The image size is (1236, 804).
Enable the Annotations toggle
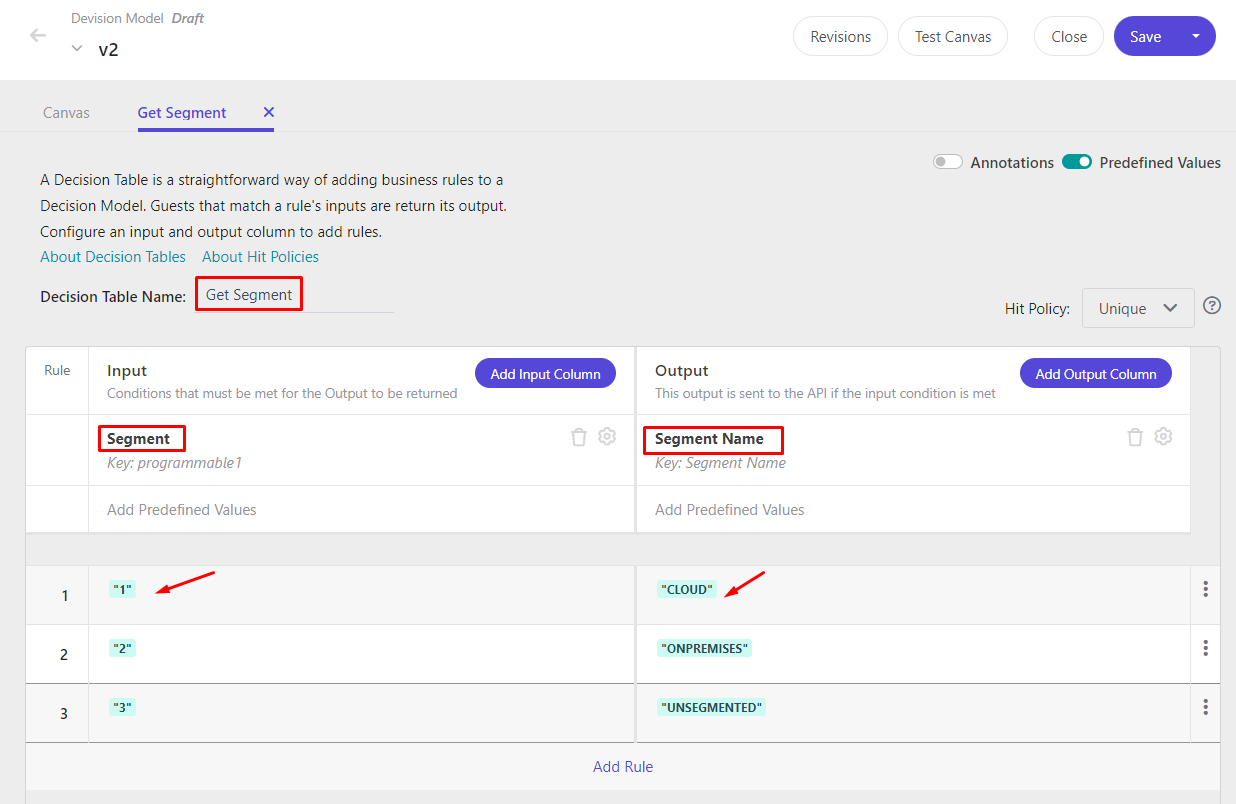point(947,161)
